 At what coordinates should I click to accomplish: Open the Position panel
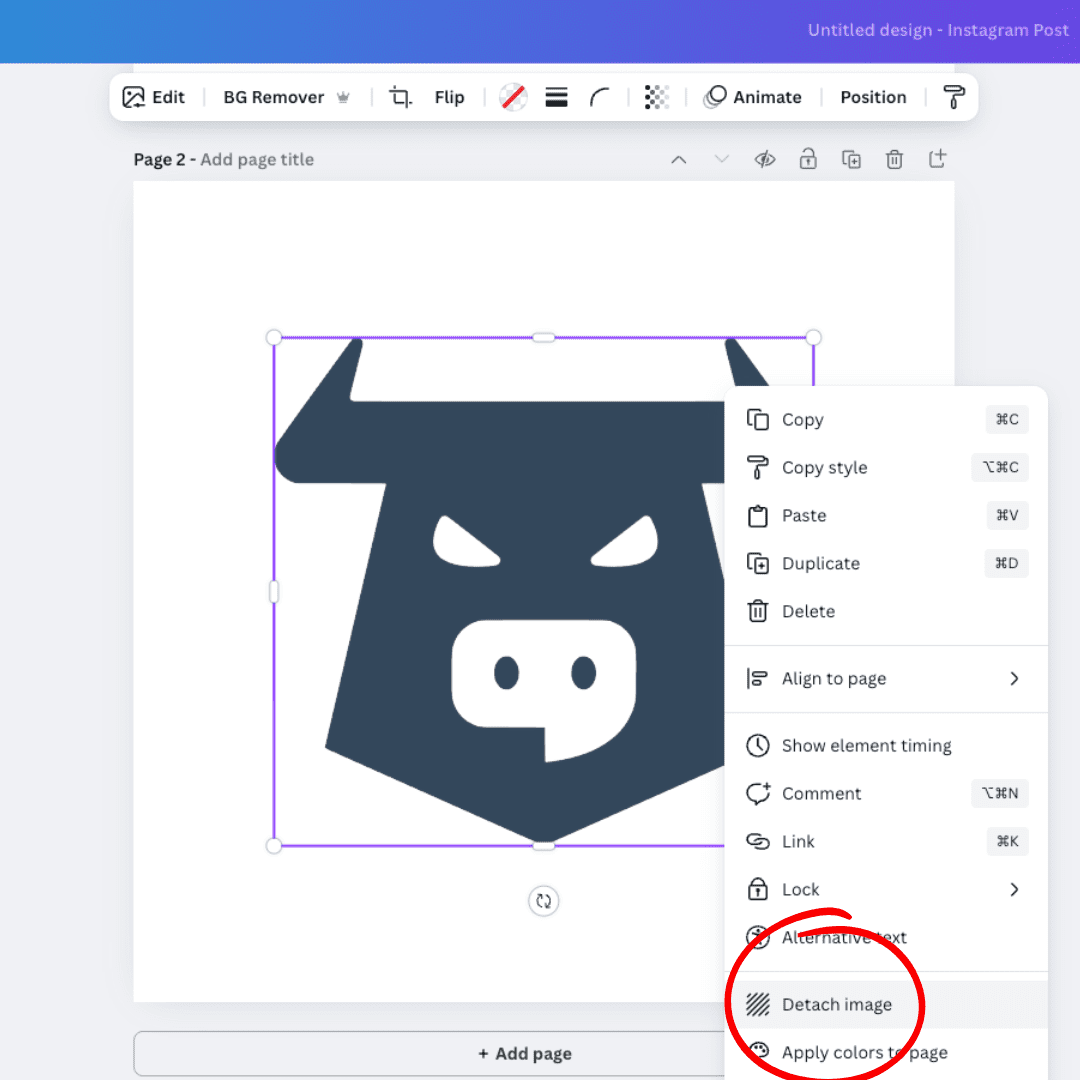(x=873, y=97)
